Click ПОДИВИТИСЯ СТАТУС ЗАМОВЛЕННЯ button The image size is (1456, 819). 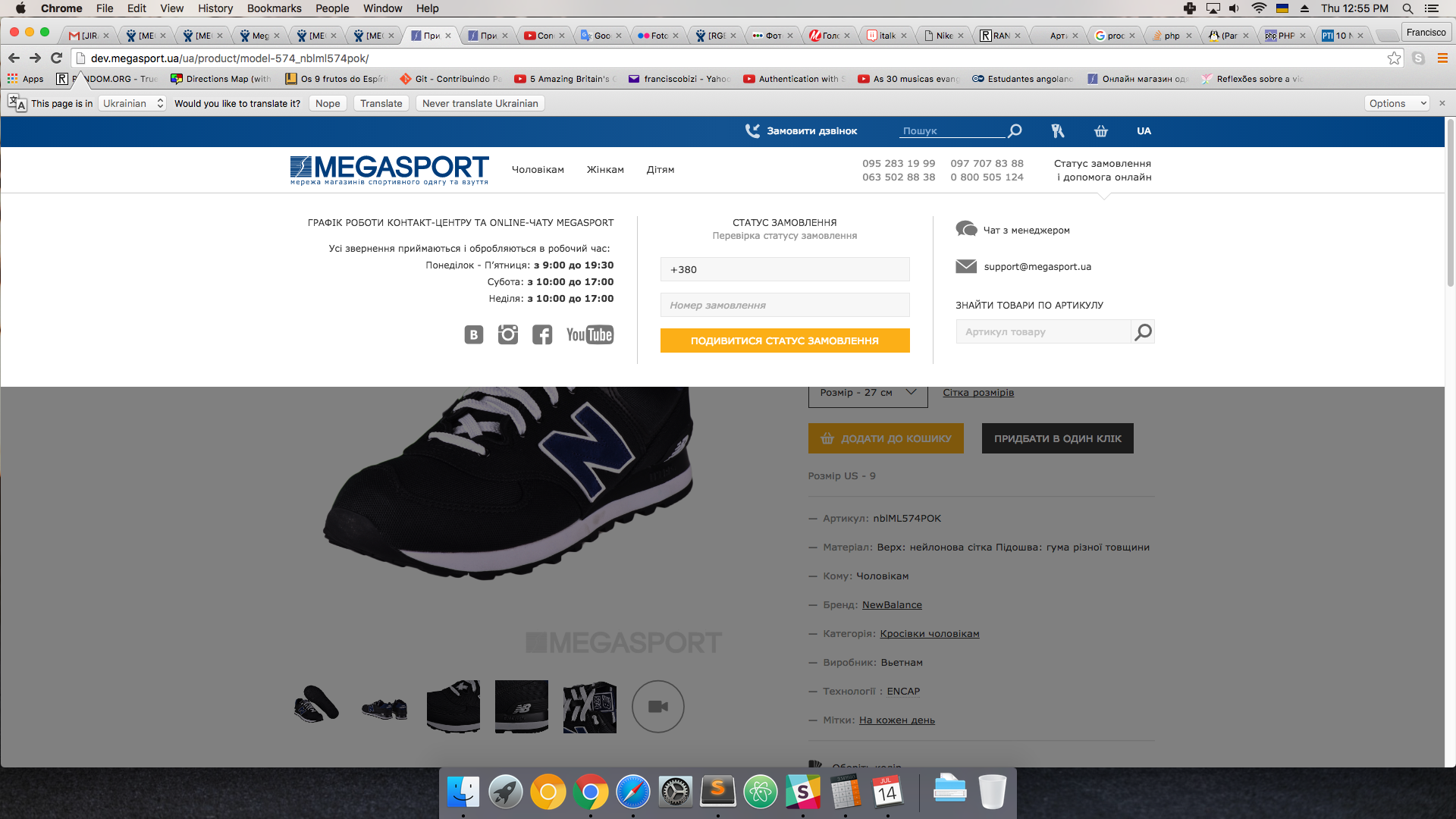784,340
